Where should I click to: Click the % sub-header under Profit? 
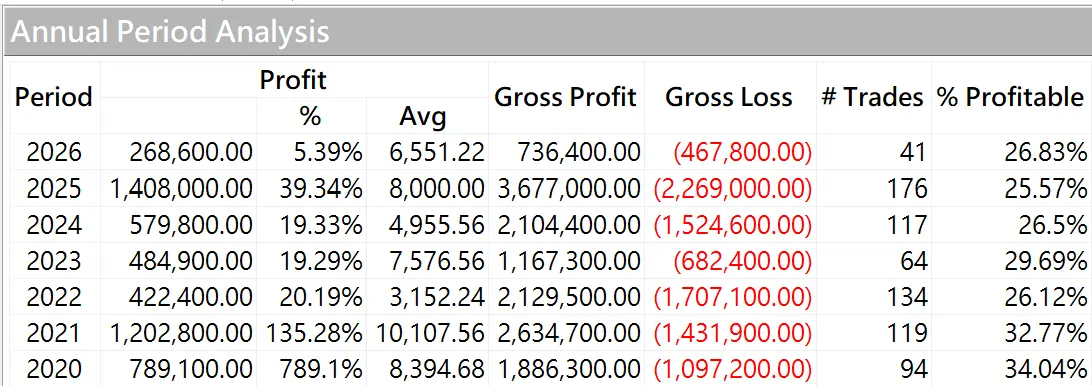[310, 117]
